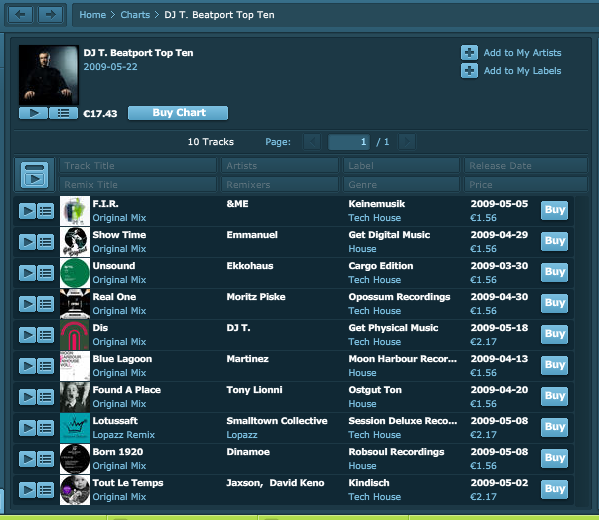This screenshot has height=520, width=599.
Task: Play the track Real One
Action: pos(28,304)
